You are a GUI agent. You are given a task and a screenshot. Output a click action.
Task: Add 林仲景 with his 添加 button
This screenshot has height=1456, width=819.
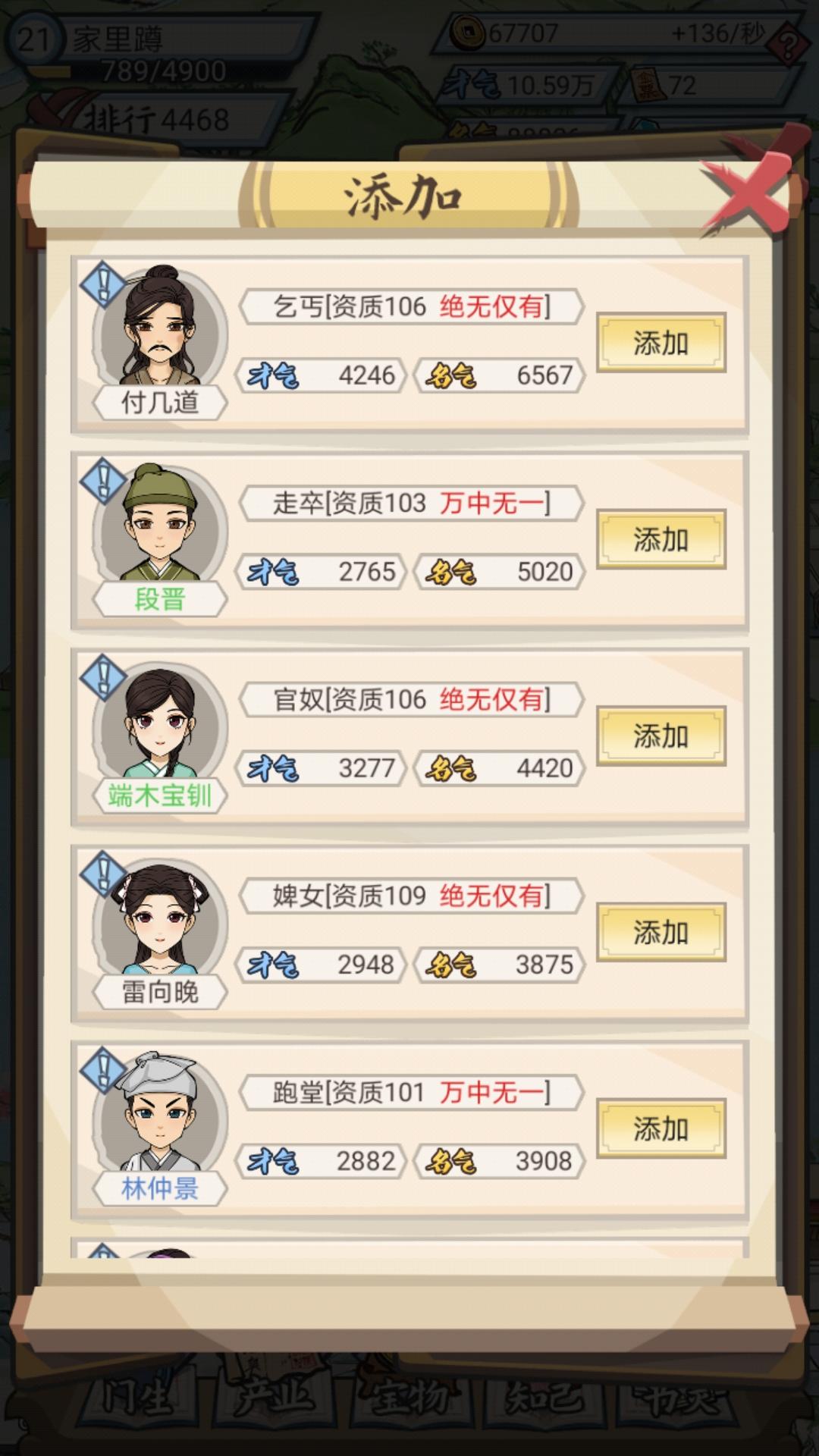[661, 1128]
